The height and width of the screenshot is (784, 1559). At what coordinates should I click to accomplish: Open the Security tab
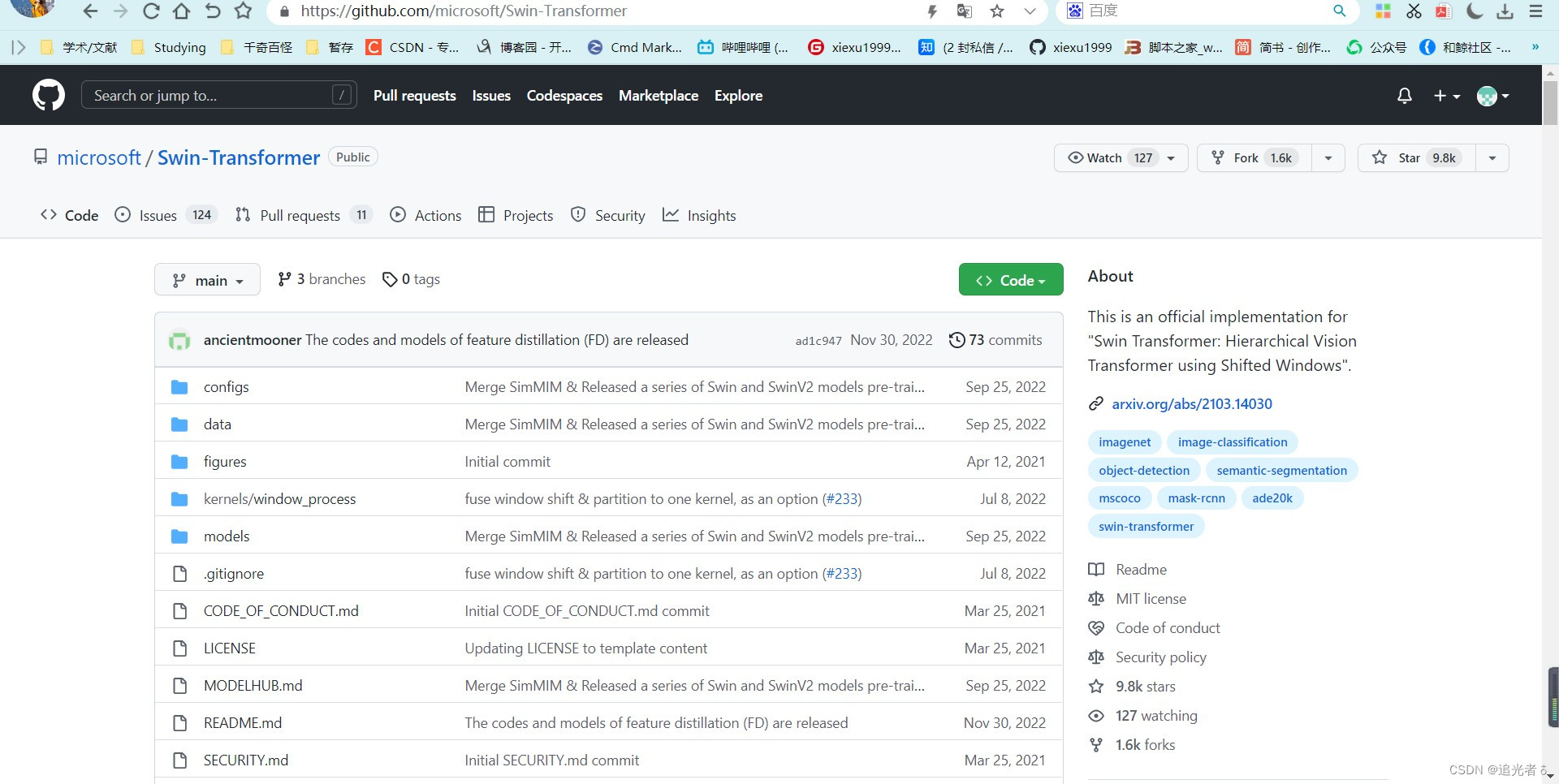click(608, 215)
